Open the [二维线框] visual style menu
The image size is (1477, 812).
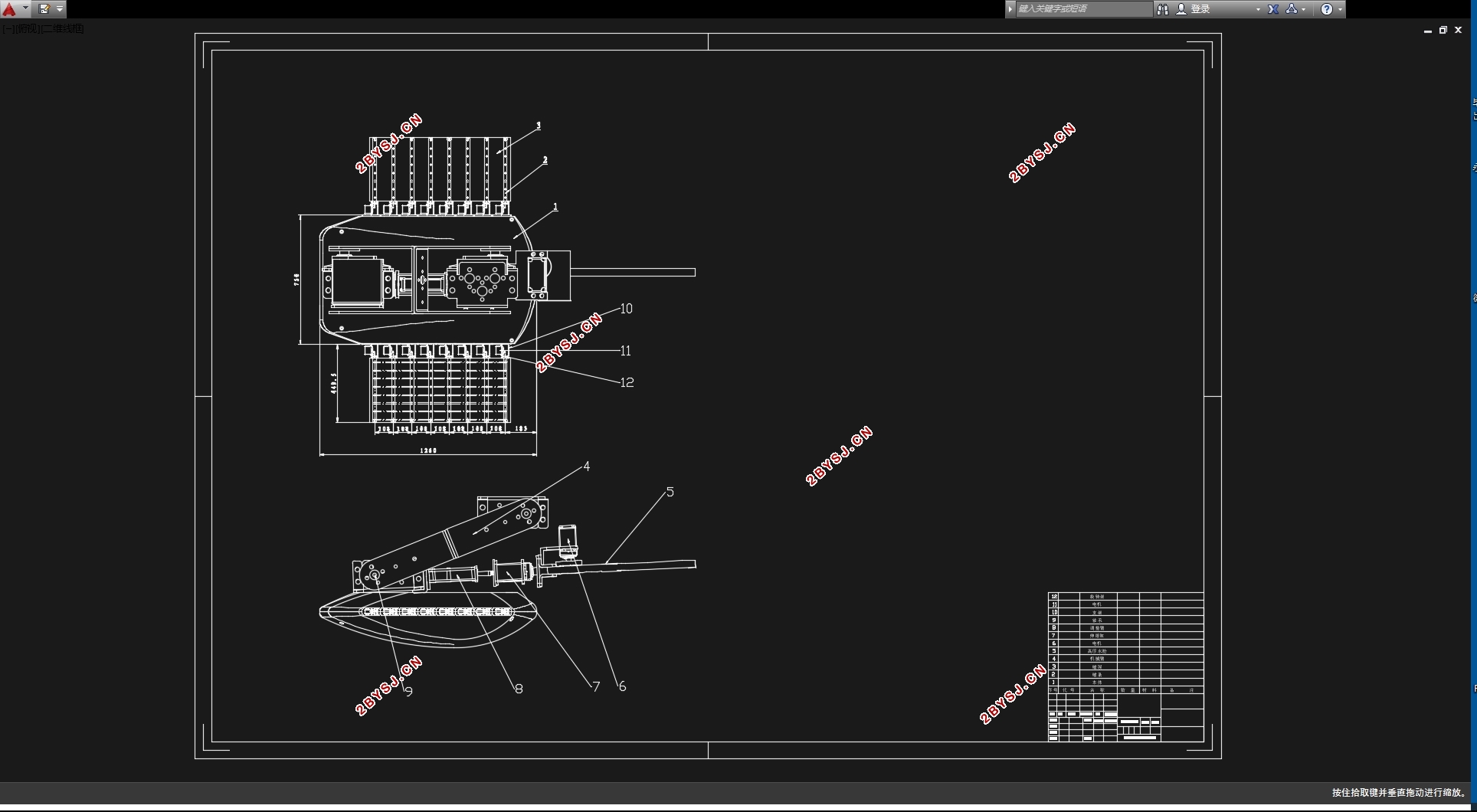62,28
